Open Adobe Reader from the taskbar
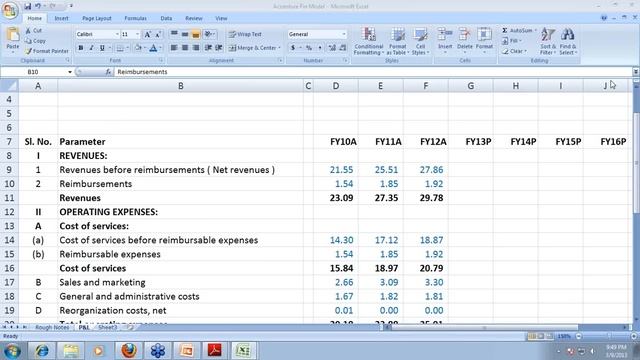 (215, 351)
